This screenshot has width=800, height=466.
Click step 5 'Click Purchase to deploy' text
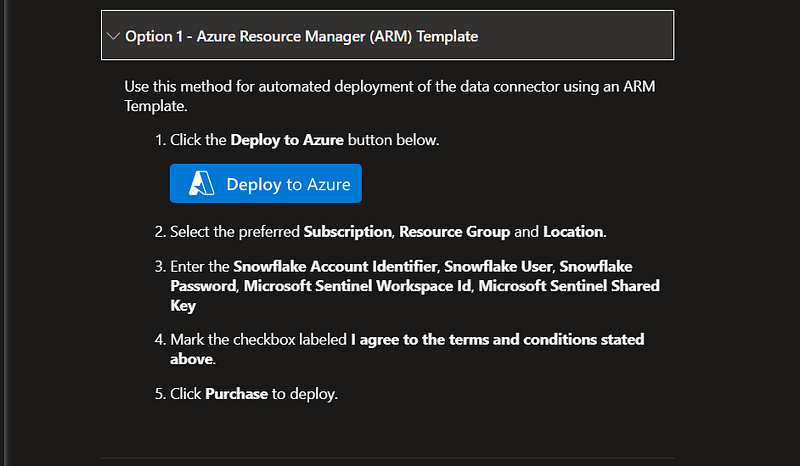click(254, 394)
